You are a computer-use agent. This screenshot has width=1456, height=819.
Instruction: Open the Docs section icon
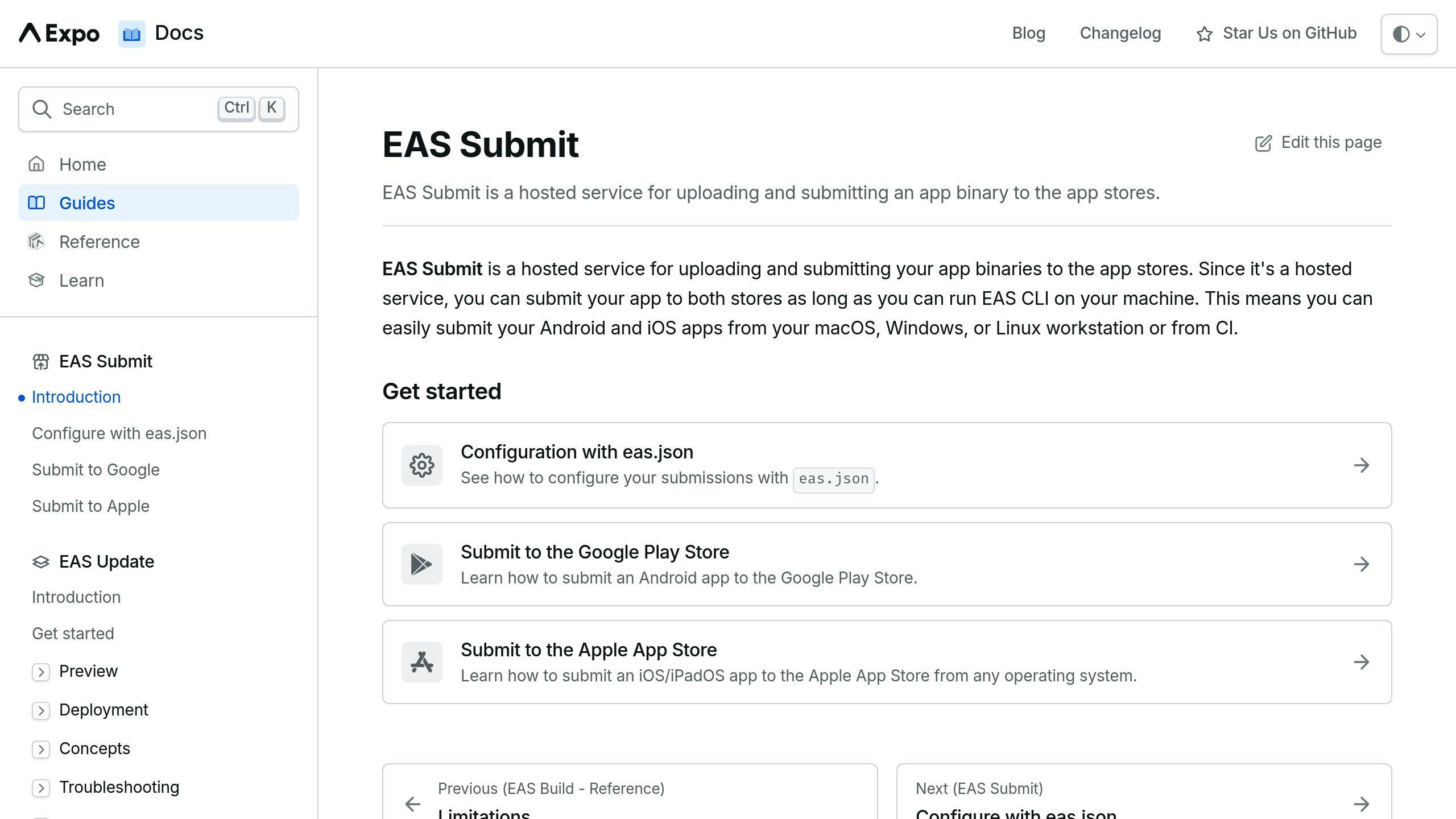point(131,33)
